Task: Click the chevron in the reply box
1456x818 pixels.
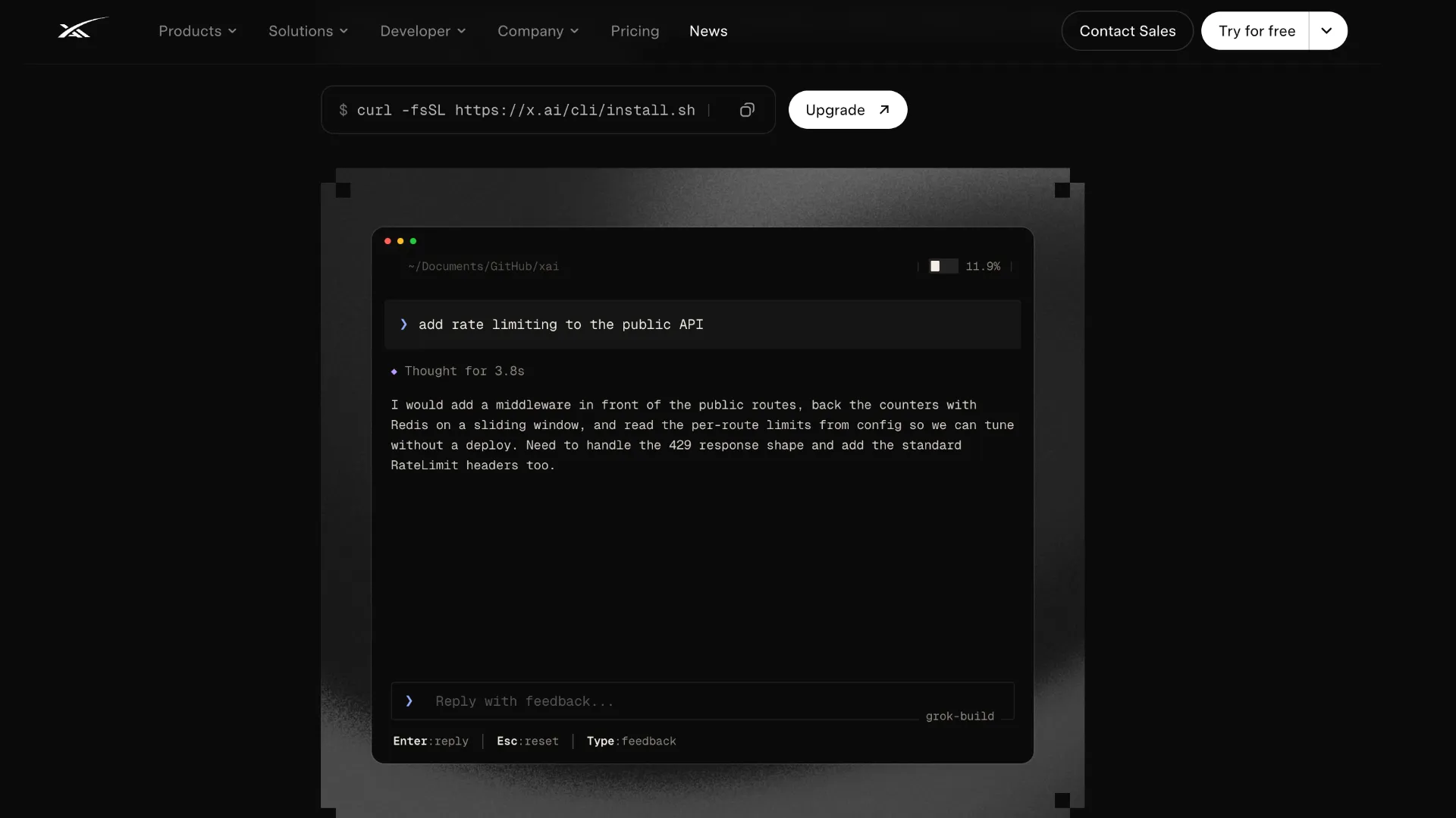Action: 409,701
